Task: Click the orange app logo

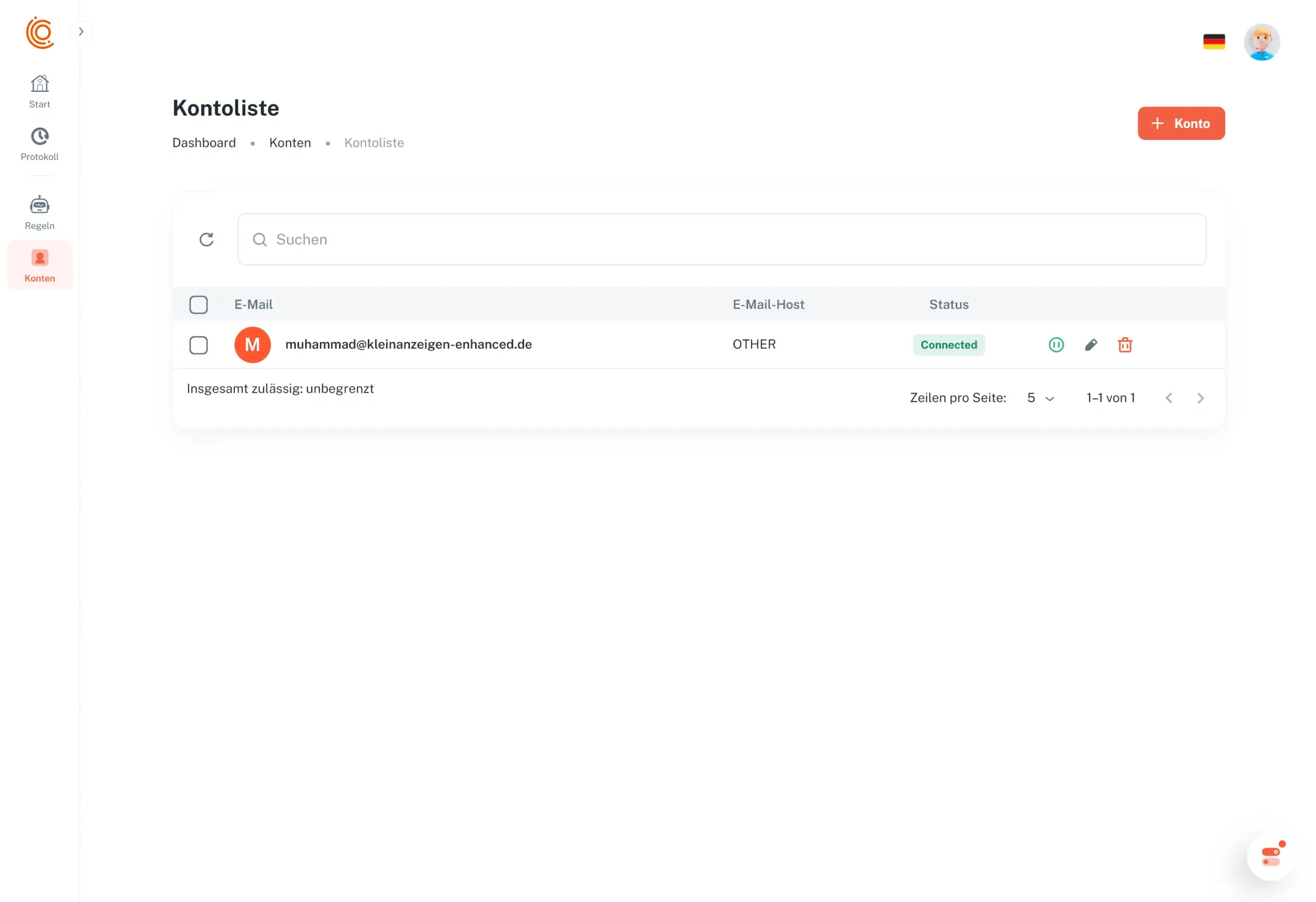Action: coord(40,32)
